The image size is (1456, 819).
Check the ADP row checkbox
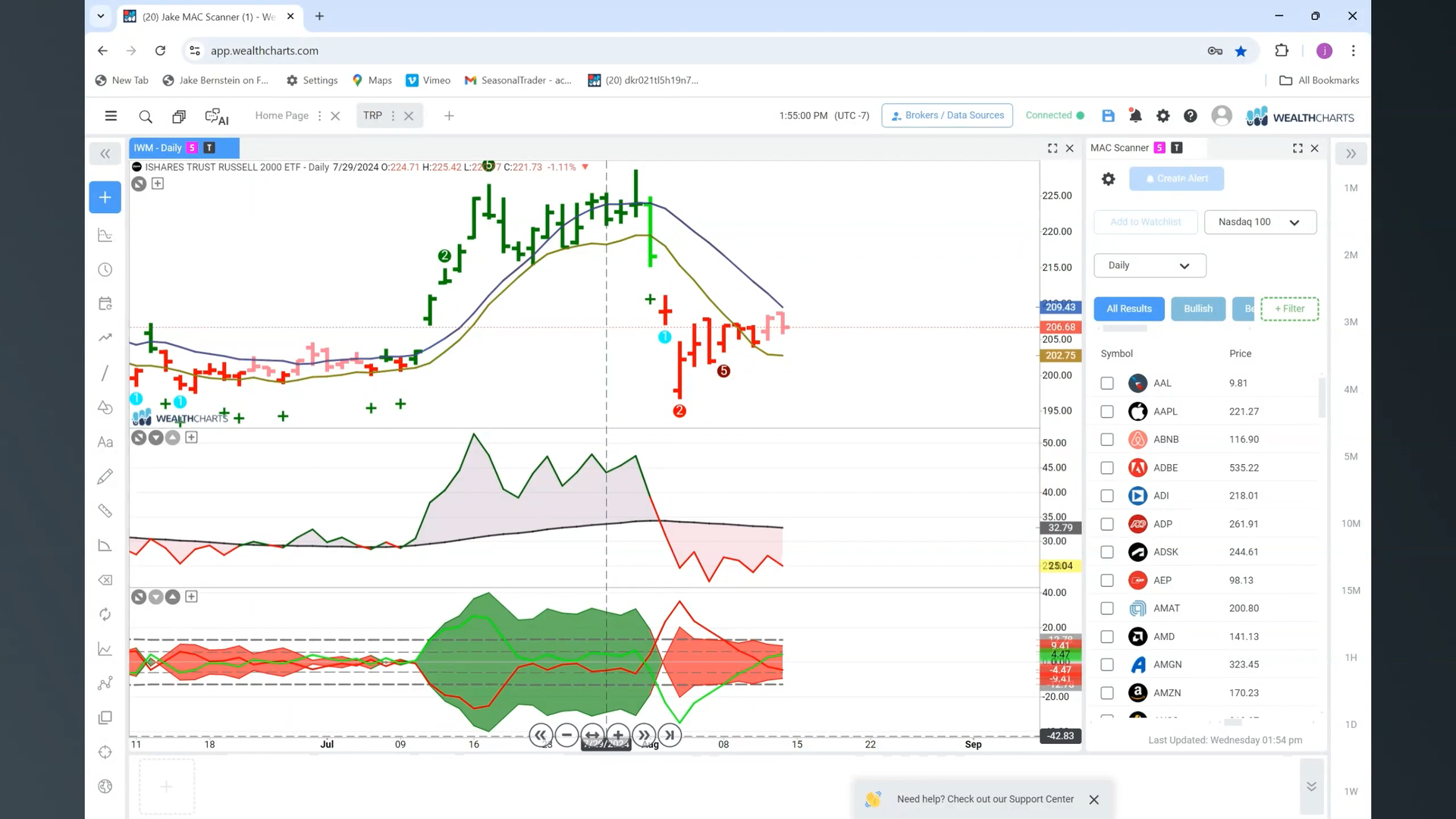1107,524
